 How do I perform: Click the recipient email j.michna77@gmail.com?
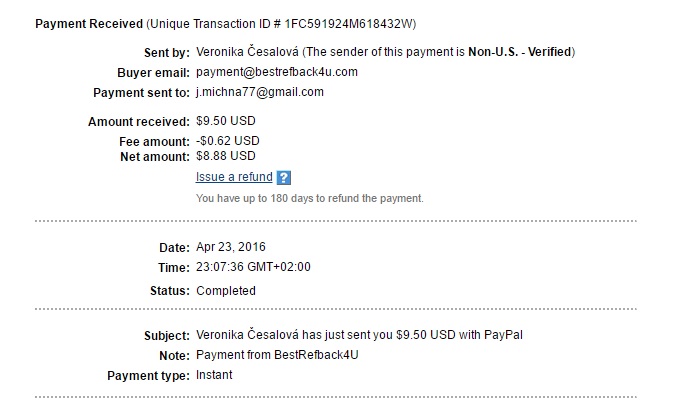click(x=260, y=92)
